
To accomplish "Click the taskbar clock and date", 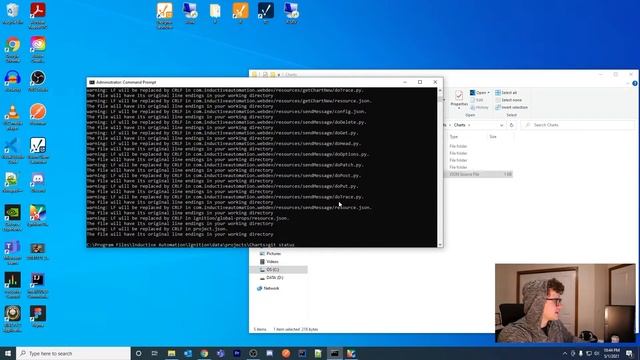I will click(x=611, y=353).
